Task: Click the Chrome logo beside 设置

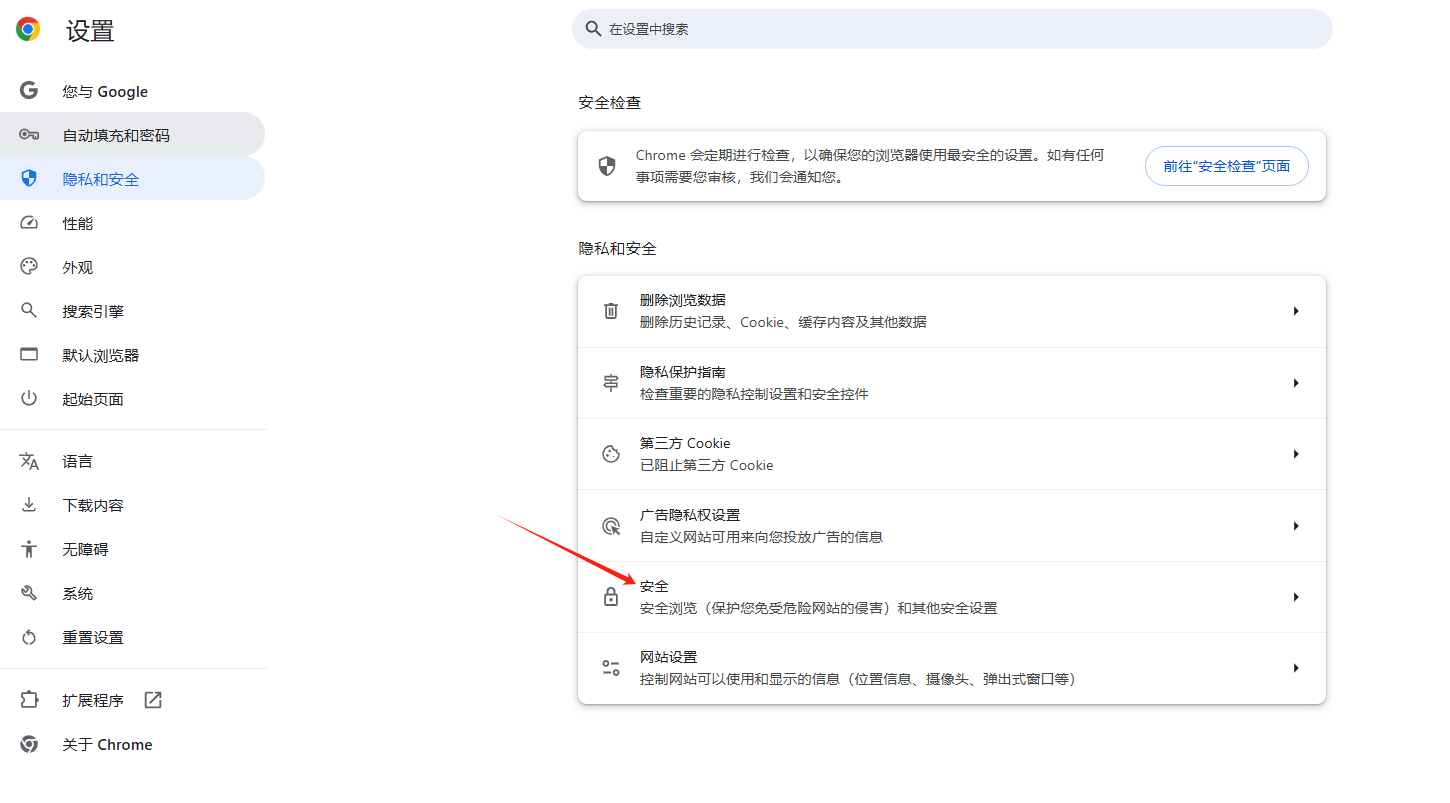Action: 28,29
